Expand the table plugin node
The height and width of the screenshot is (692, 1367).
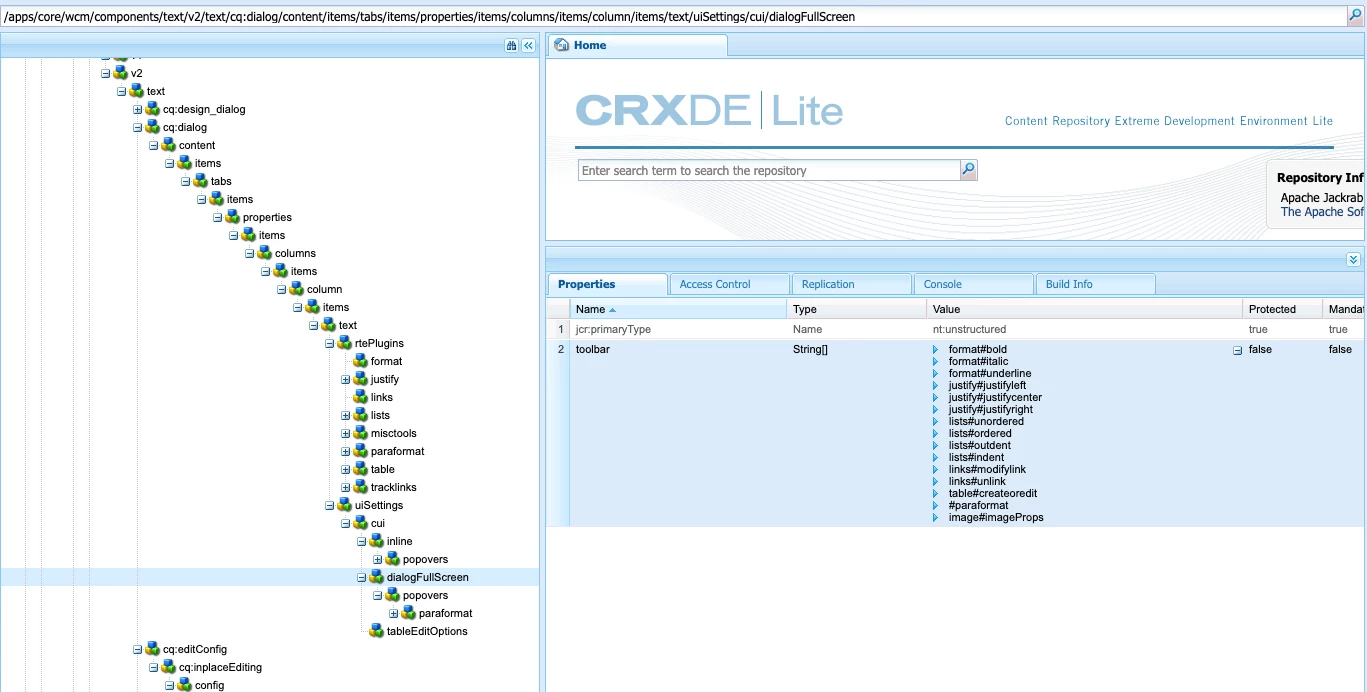[x=346, y=469]
